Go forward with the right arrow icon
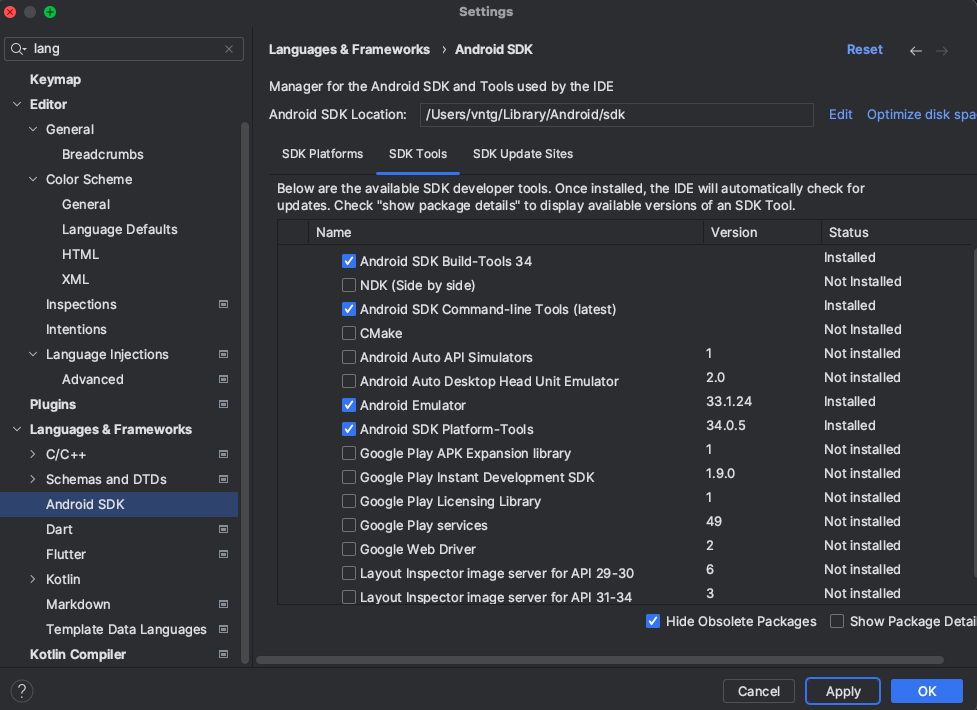The width and height of the screenshot is (977, 710). (x=941, y=50)
